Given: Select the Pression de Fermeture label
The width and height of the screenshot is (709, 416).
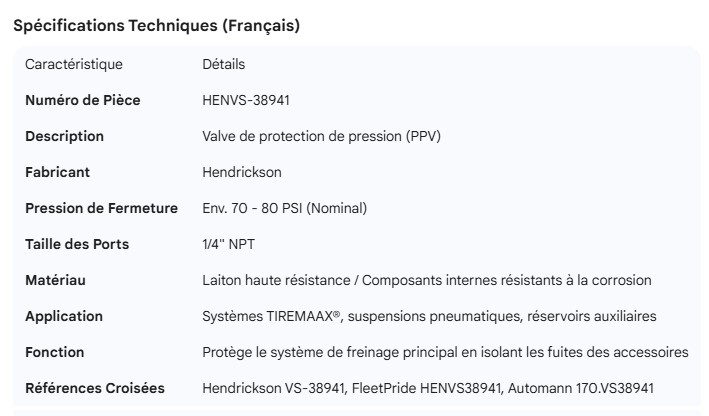Looking at the screenshot, I should pyautogui.click(x=101, y=208).
